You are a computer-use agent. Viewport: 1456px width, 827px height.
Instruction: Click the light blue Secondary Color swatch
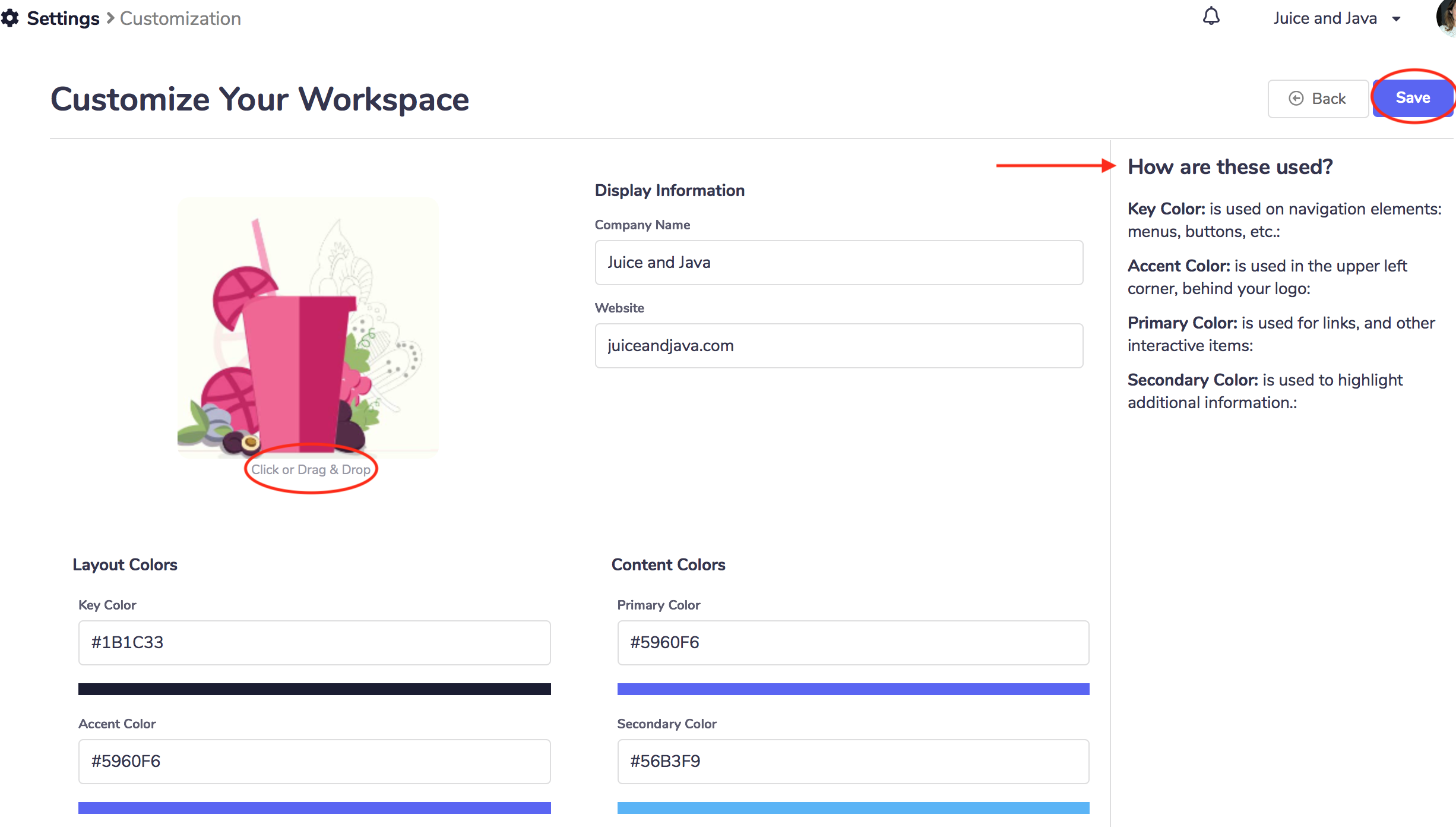pos(853,808)
